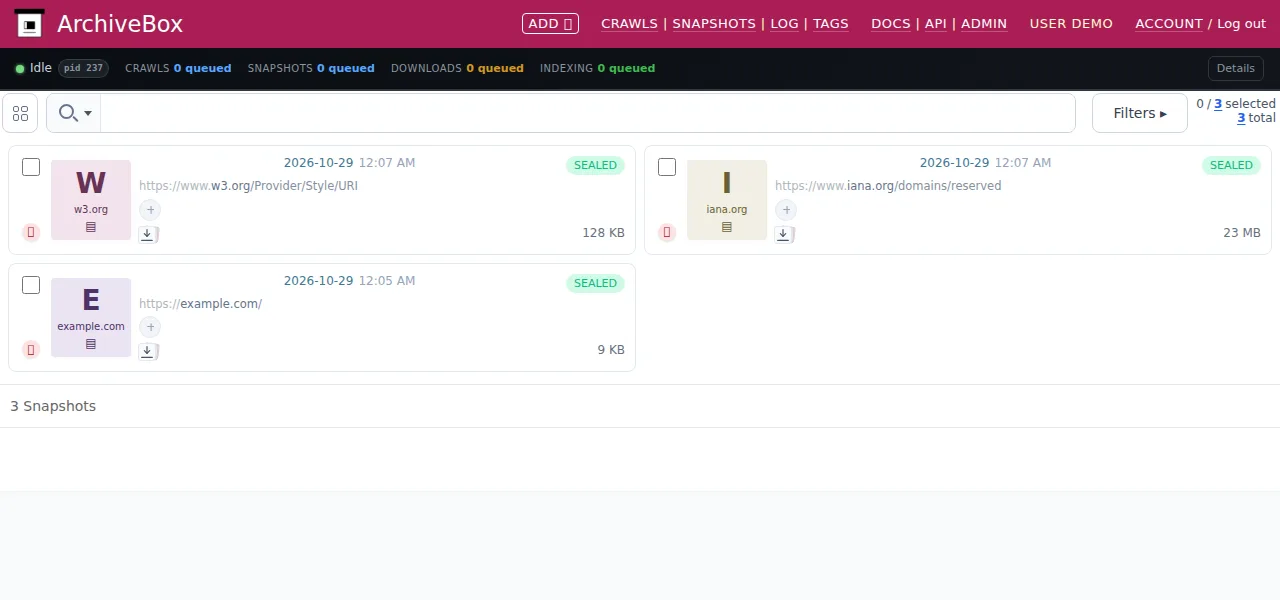The width and height of the screenshot is (1280, 600).
Task: Go to the TAGS menu item
Action: (830, 23)
